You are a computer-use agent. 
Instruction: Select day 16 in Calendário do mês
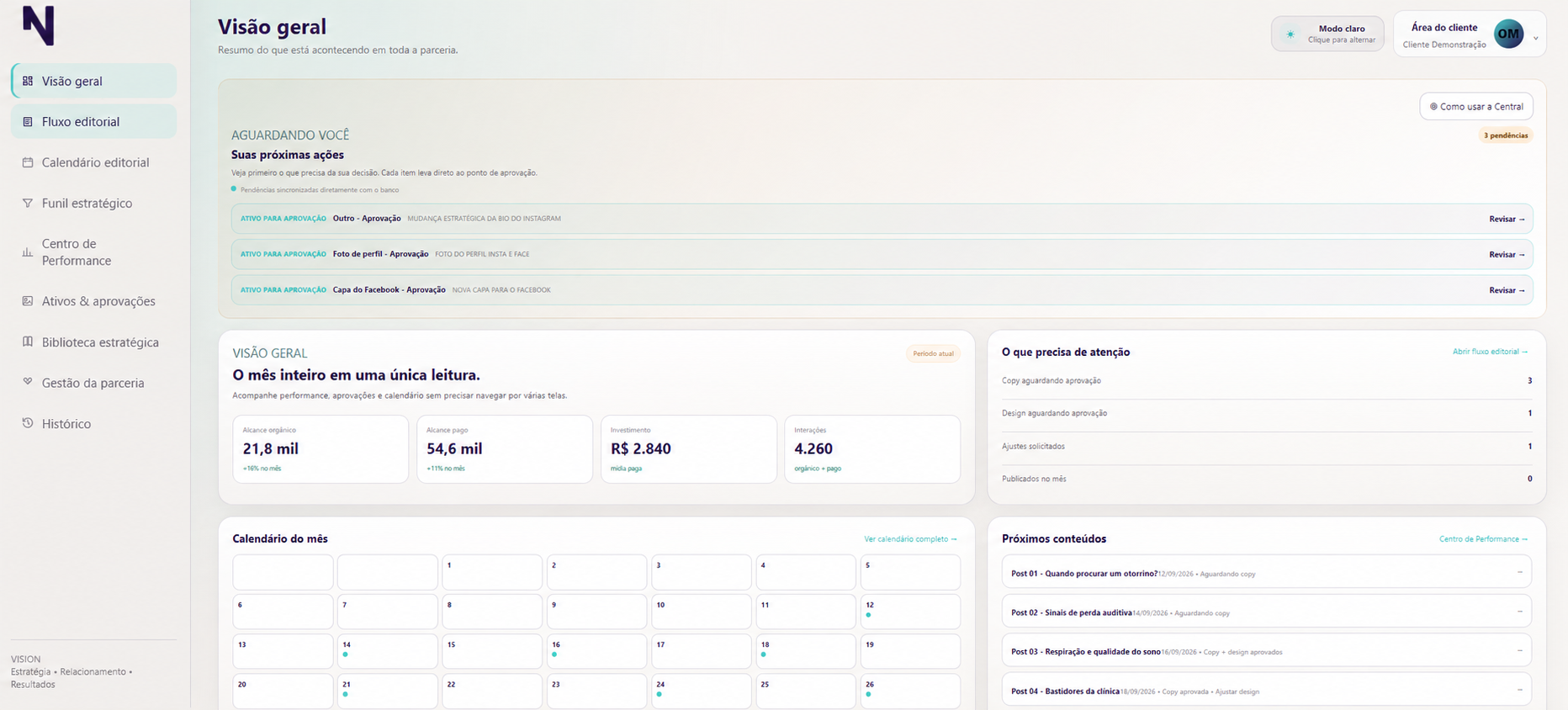(596, 651)
